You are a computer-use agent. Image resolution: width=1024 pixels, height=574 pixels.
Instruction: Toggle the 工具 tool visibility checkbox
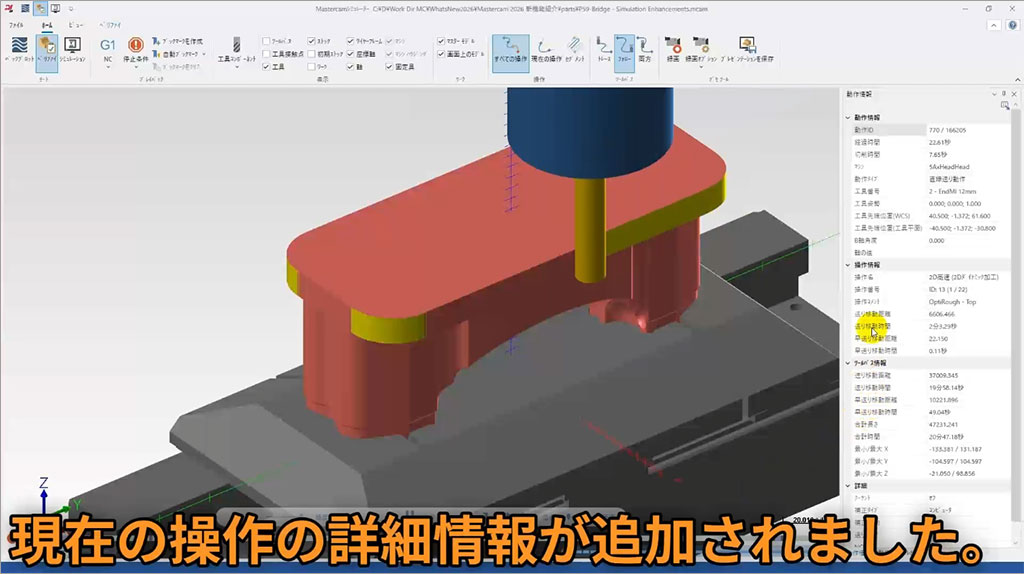266,67
